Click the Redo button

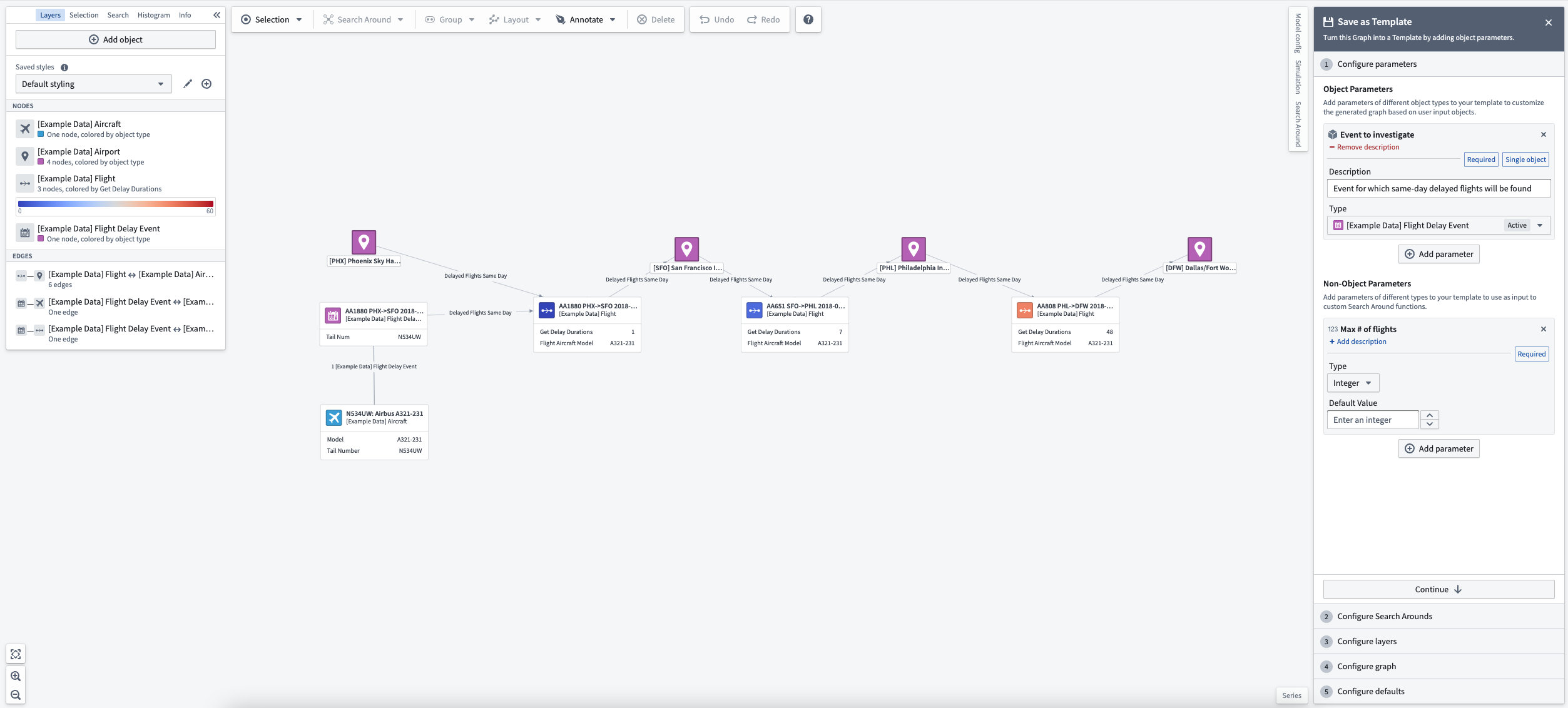coord(763,19)
